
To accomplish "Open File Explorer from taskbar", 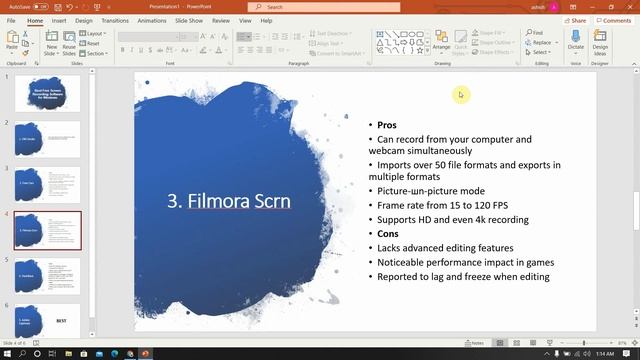I will 69,353.
